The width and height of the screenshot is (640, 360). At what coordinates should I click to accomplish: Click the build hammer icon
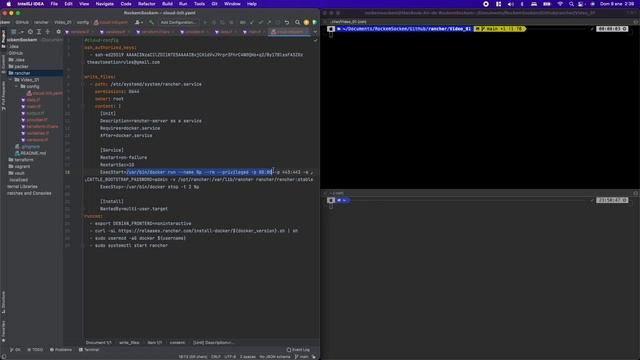[x=151, y=22]
